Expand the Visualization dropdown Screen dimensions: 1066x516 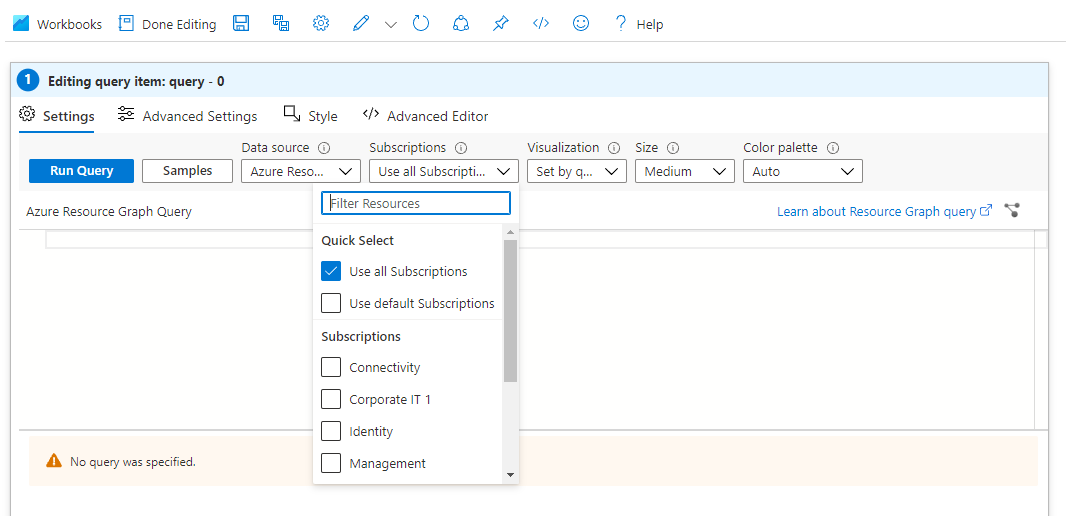tap(576, 171)
